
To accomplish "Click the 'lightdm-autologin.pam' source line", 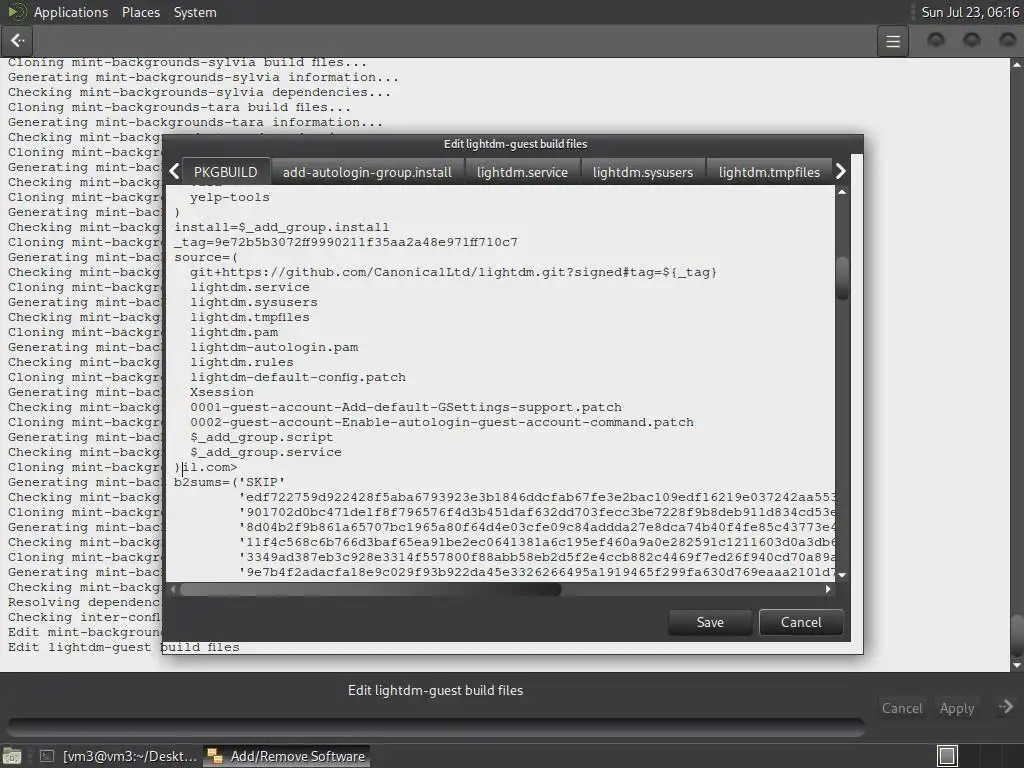I will [x=274, y=347].
